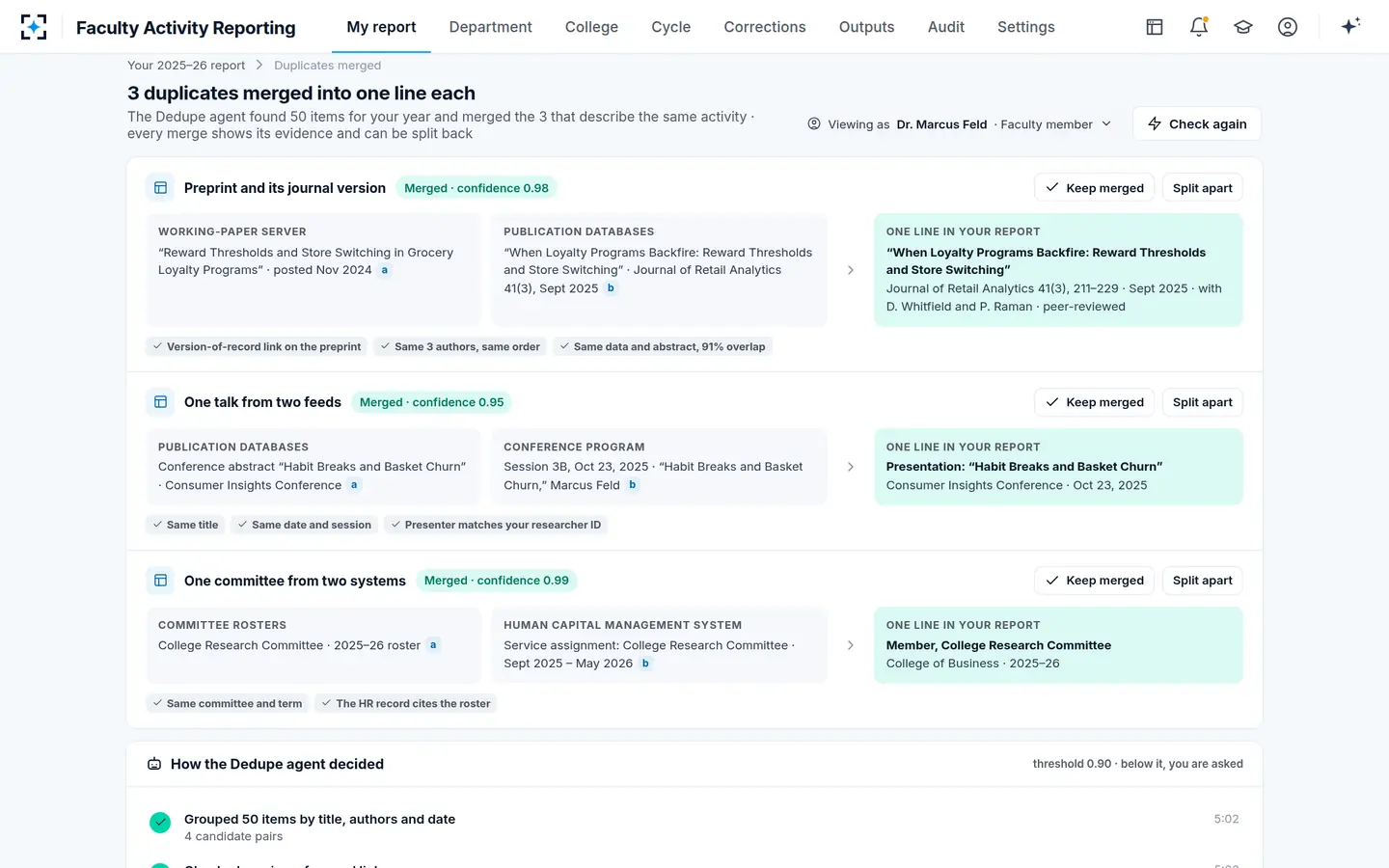Click the Presenter matches your researcher ID chip
This screenshot has height=868, width=1389.
click(x=496, y=525)
